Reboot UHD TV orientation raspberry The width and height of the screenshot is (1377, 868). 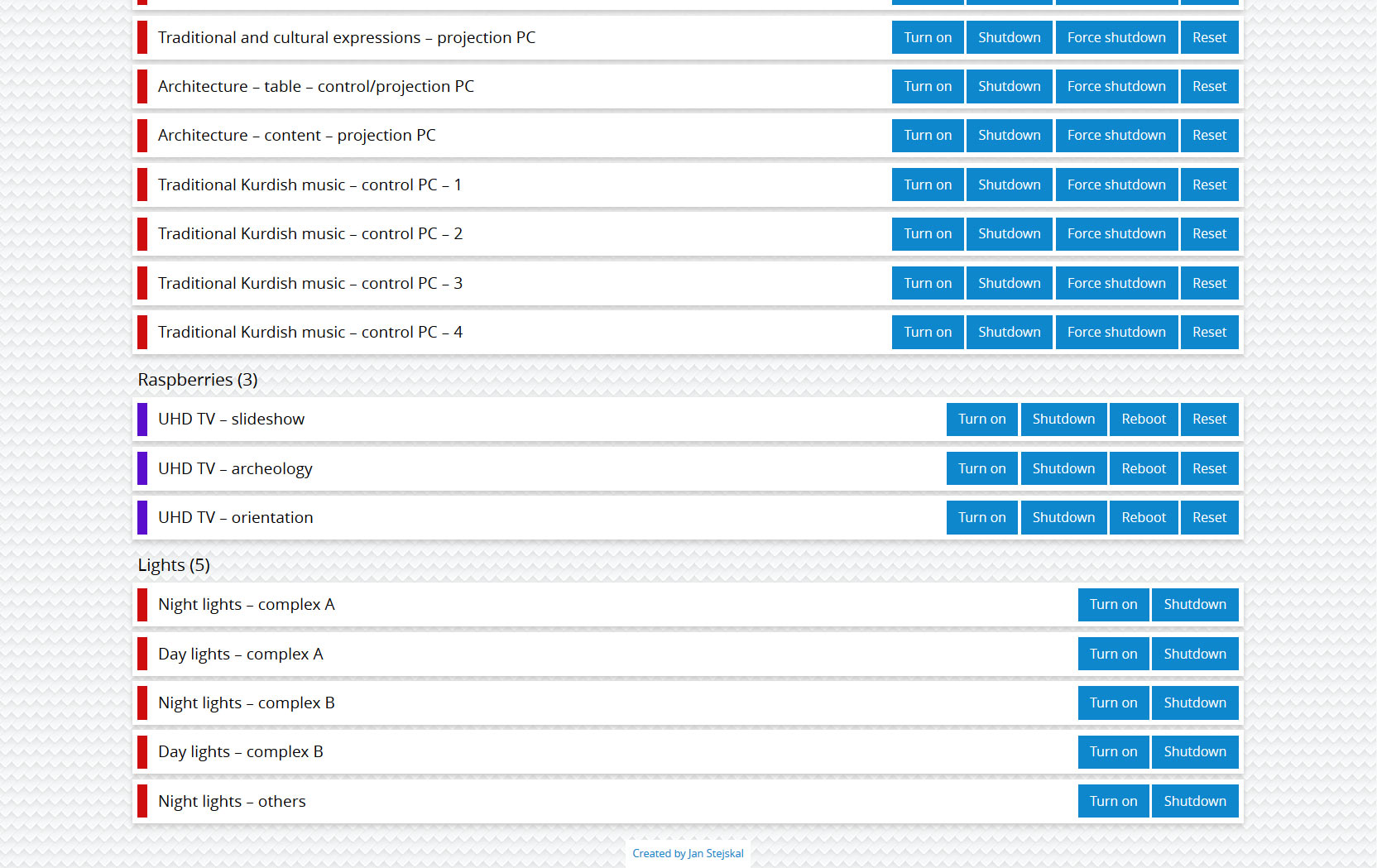pos(1144,517)
